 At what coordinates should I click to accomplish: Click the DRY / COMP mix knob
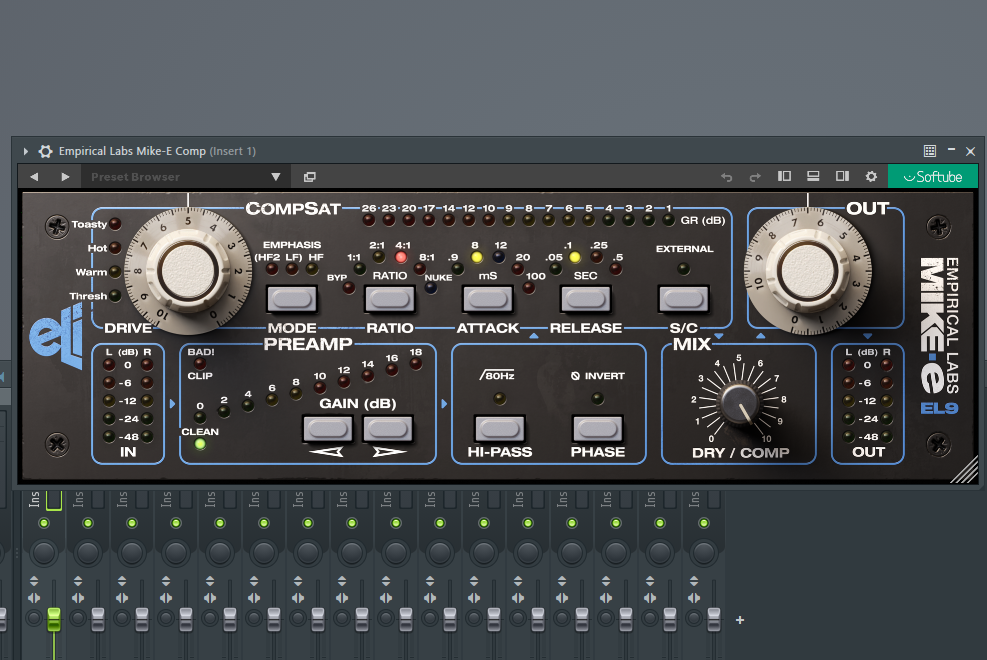click(x=738, y=408)
